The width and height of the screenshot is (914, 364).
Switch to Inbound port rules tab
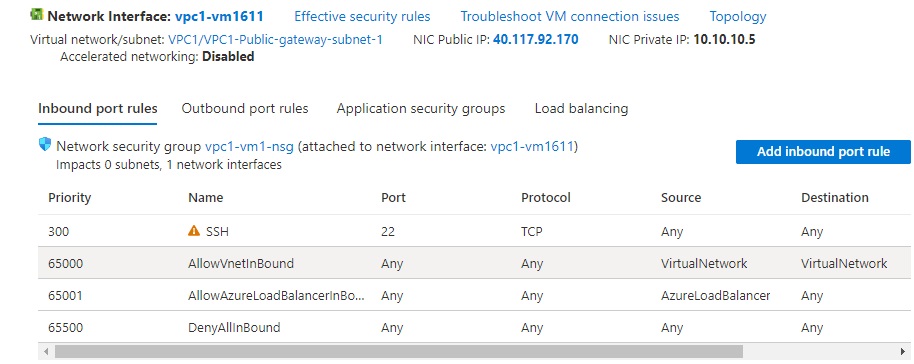pyautogui.click(x=97, y=108)
